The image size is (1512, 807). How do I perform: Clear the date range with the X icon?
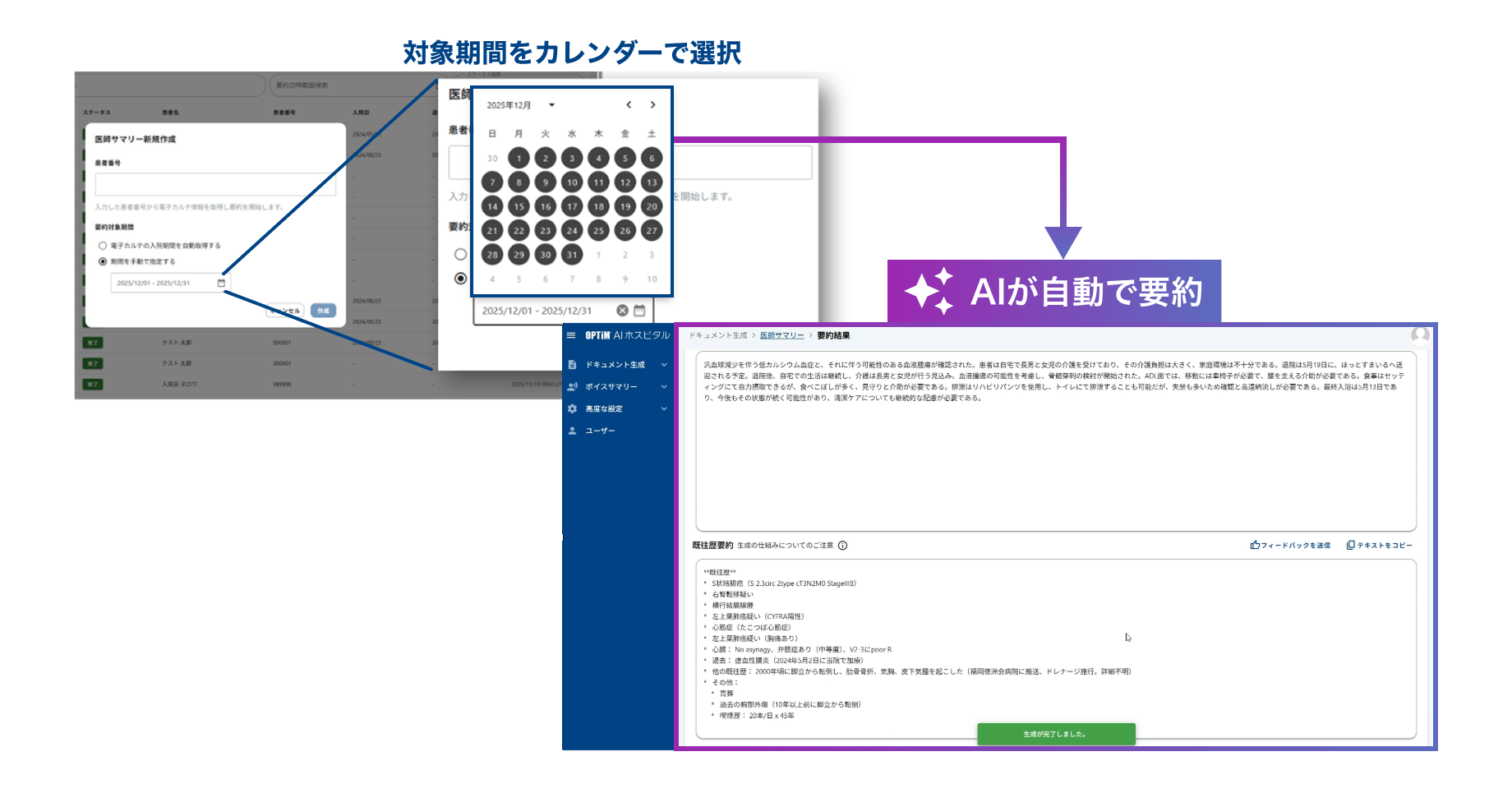(622, 311)
